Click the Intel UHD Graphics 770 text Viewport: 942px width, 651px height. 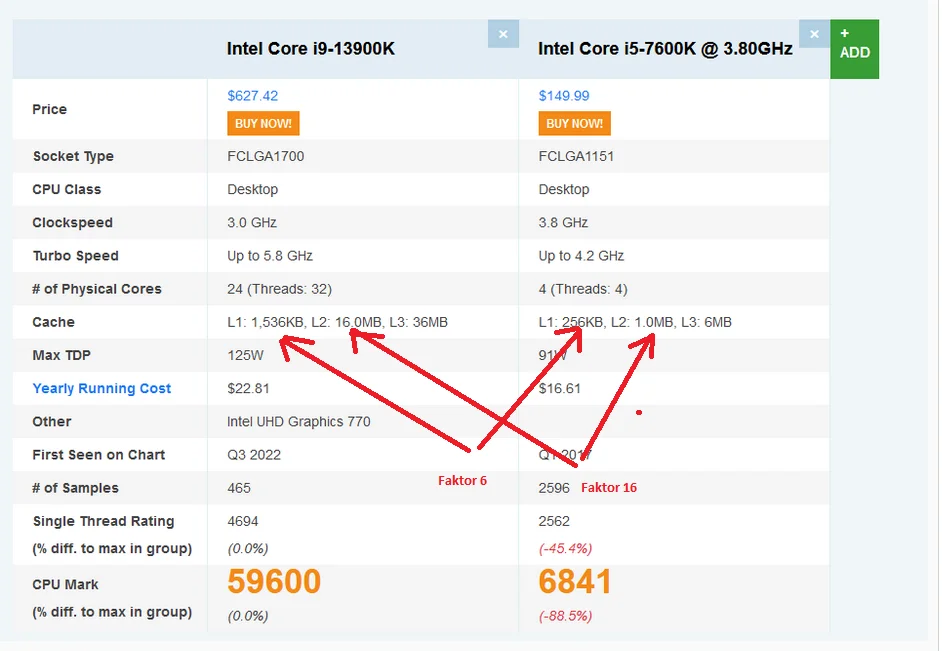299,422
